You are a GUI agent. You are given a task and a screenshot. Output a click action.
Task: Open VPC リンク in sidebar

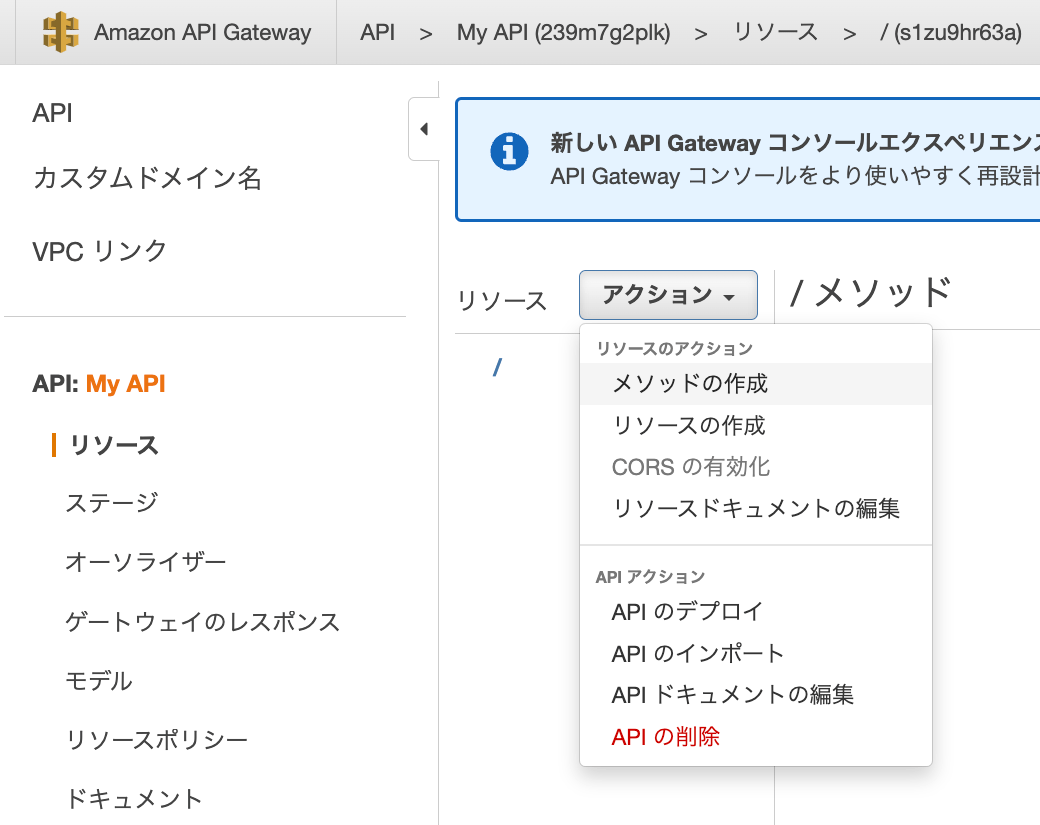pos(99,251)
